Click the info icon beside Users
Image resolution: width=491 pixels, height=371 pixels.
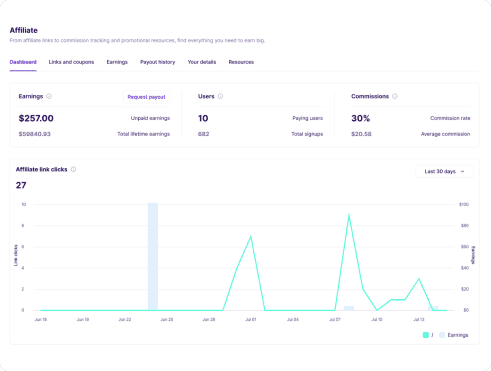[220, 96]
